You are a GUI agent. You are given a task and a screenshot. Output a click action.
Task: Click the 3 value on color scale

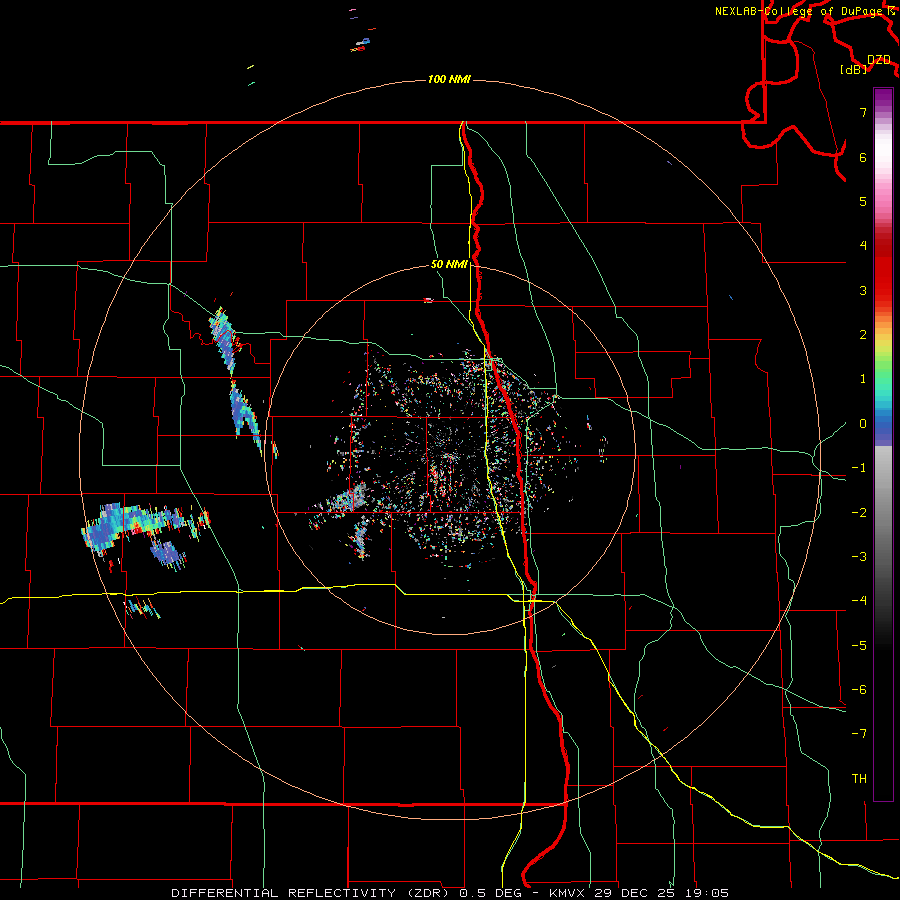[x=863, y=290]
